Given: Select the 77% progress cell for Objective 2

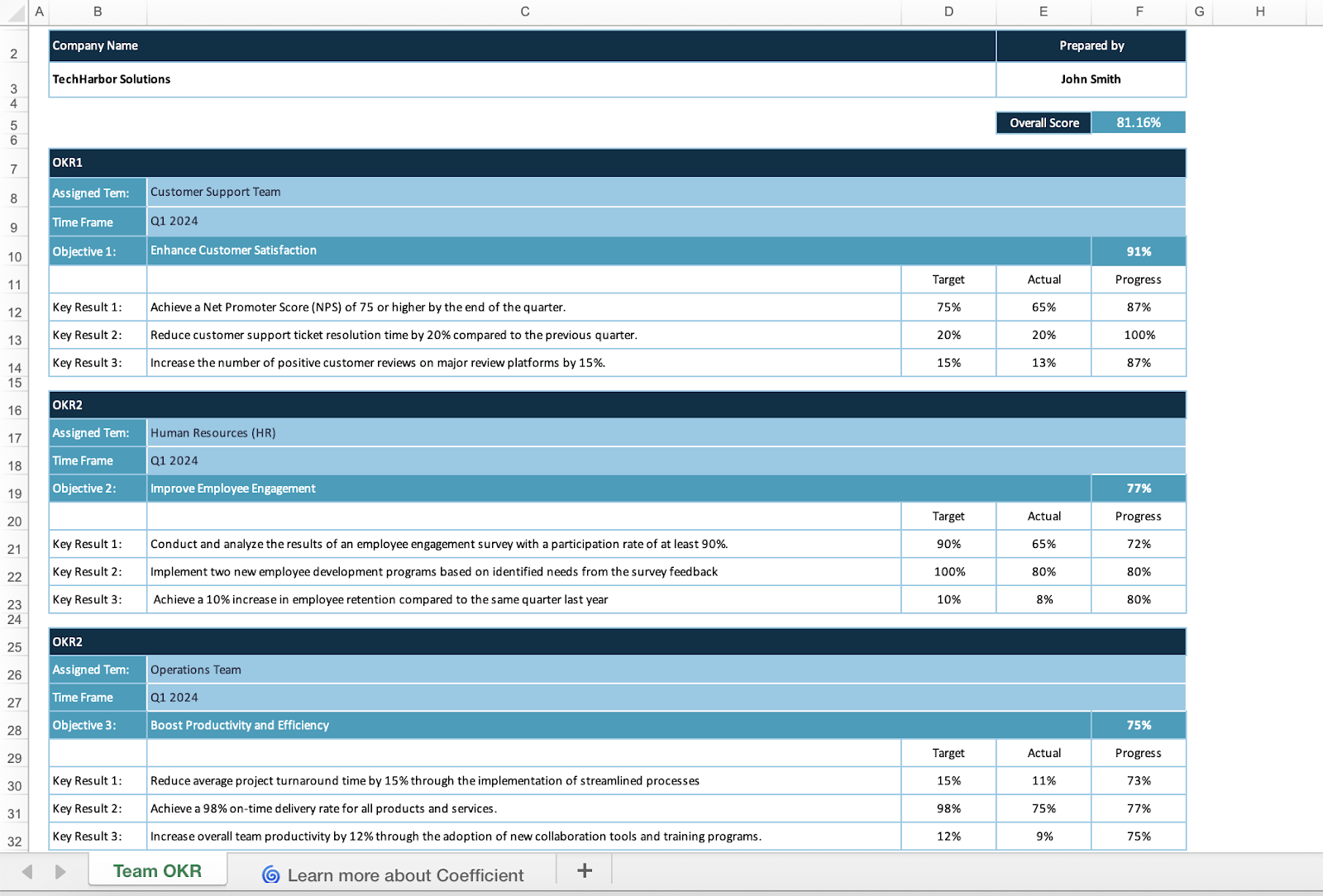Looking at the screenshot, I should tap(1138, 488).
